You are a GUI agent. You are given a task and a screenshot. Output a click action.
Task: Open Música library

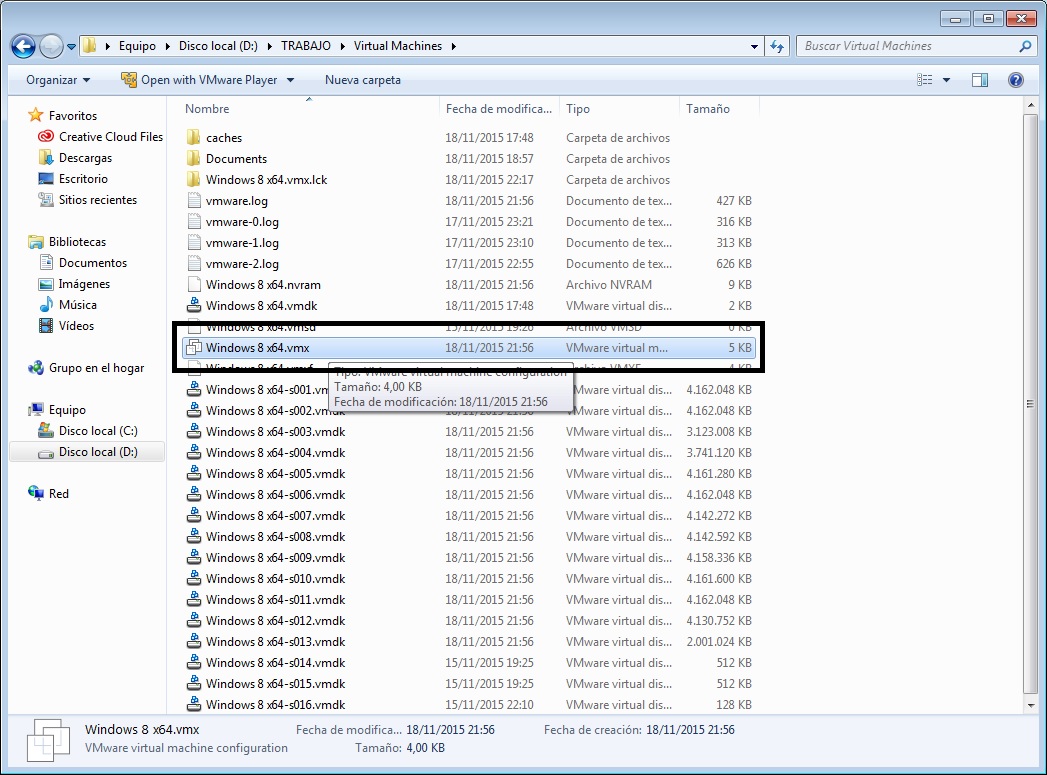pos(68,305)
